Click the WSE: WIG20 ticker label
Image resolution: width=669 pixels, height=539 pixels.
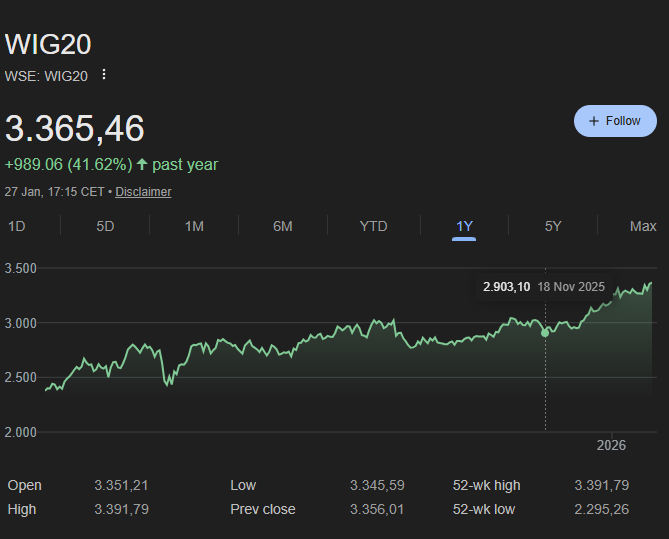46,76
